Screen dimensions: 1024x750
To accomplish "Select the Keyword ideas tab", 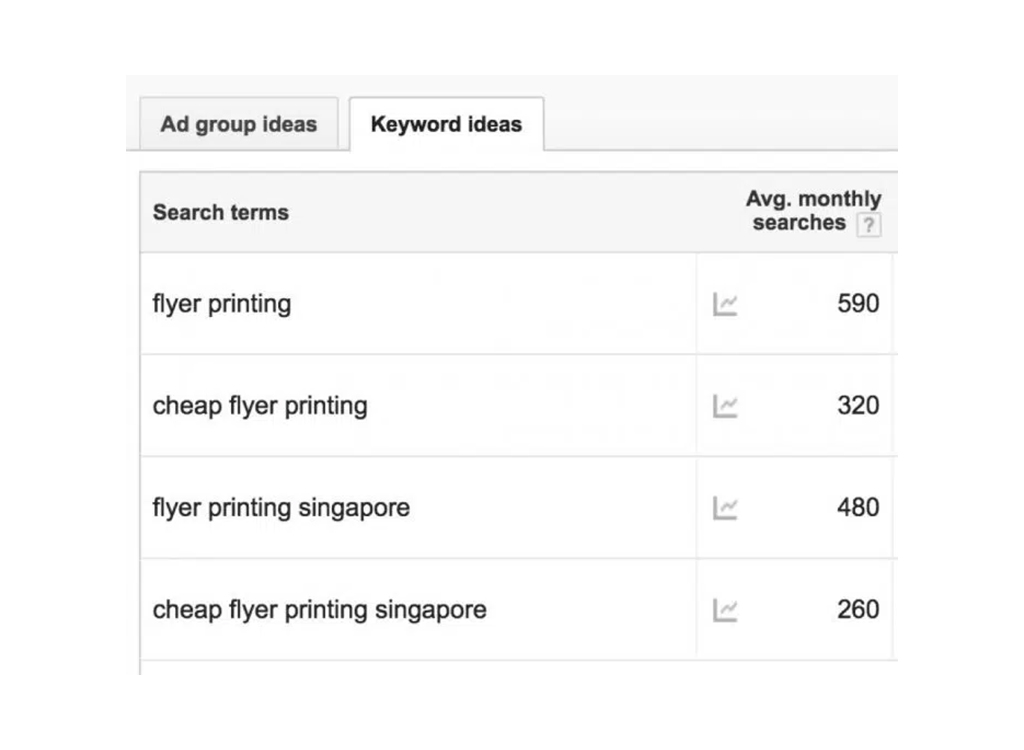I will (x=446, y=124).
